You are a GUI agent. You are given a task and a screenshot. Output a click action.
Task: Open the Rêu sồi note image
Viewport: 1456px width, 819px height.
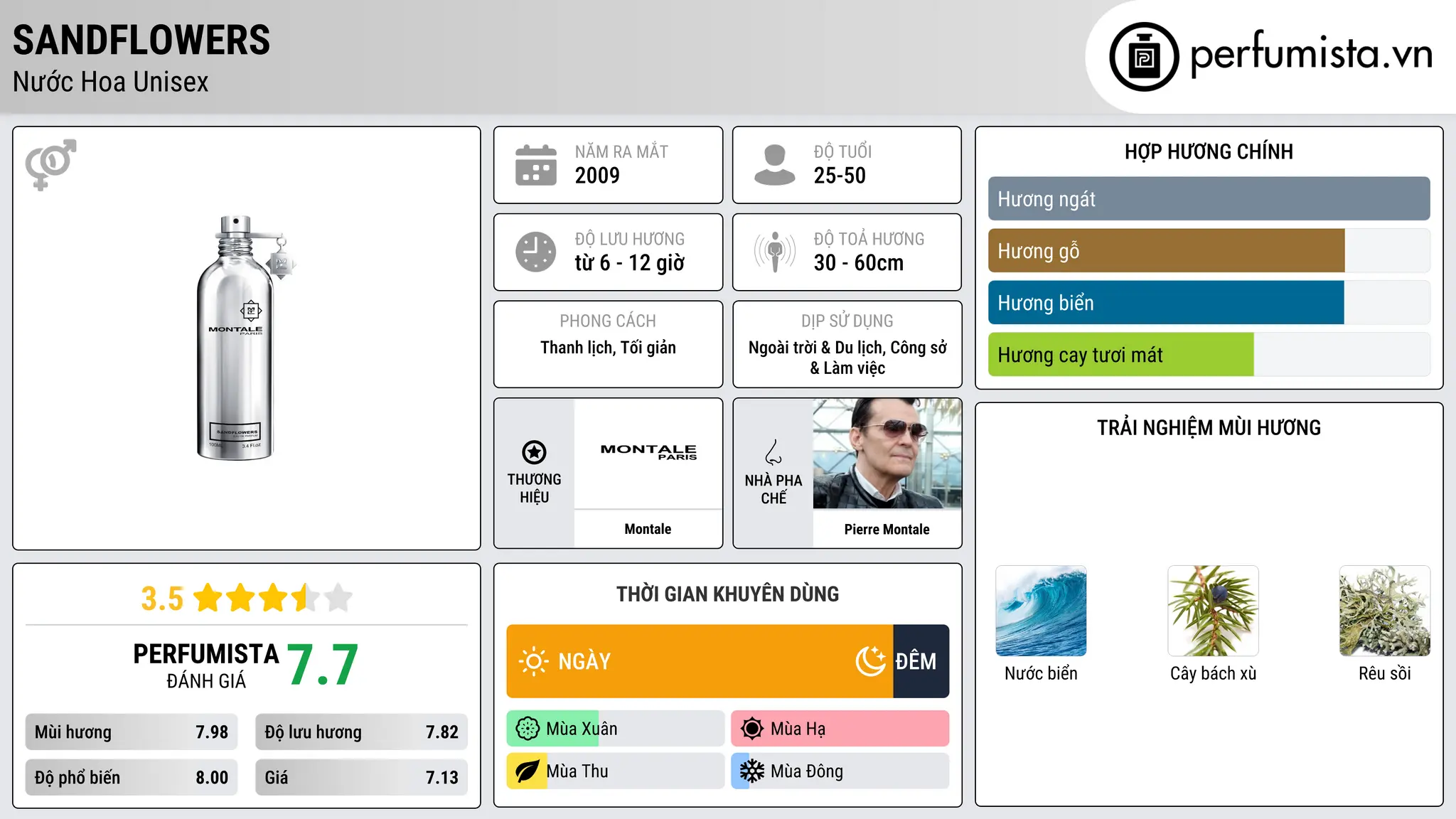pyautogui.click(x=1385, y=611)
